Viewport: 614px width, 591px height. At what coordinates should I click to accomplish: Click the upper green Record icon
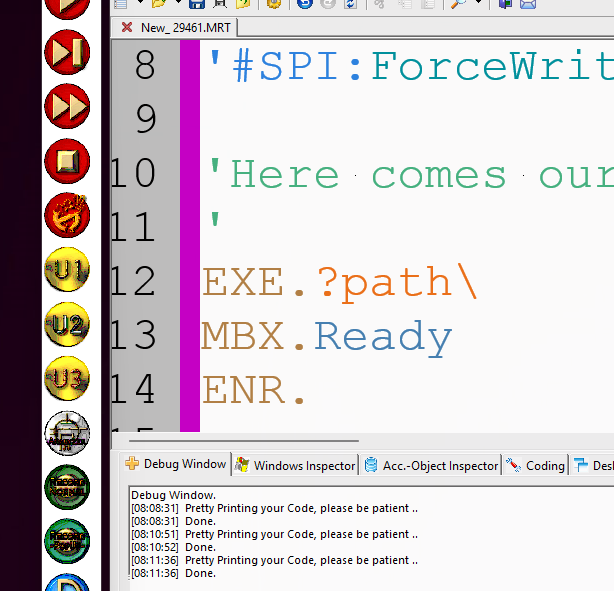(x=67, y=487)
